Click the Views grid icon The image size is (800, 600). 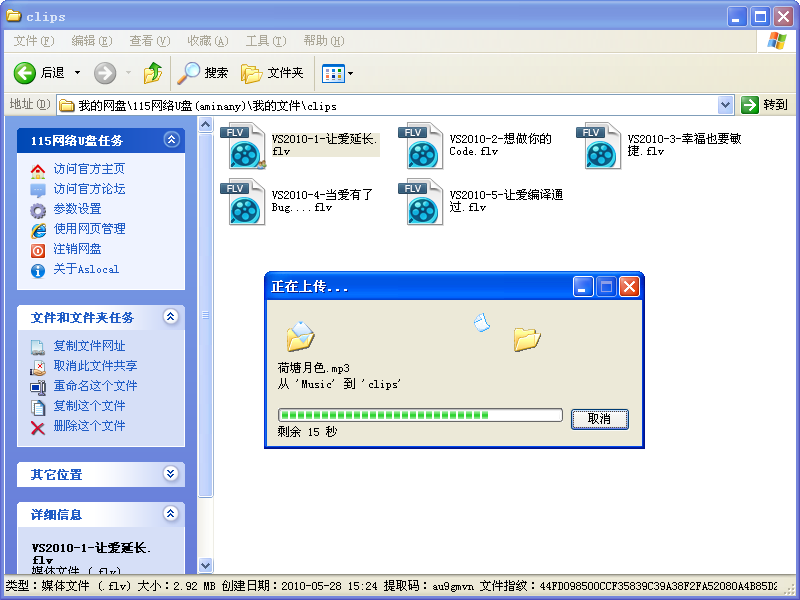point(333,74)
